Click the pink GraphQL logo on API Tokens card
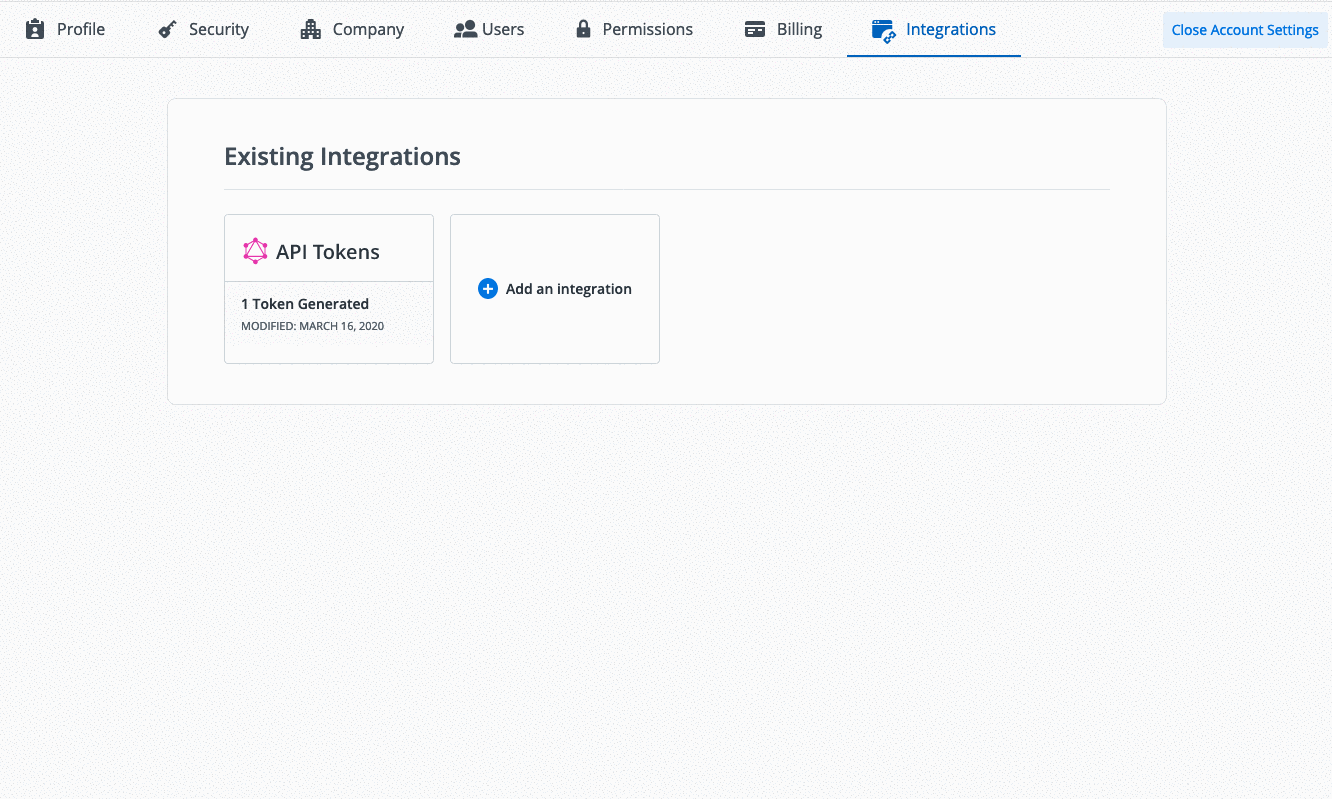 [x=255, y=250]
